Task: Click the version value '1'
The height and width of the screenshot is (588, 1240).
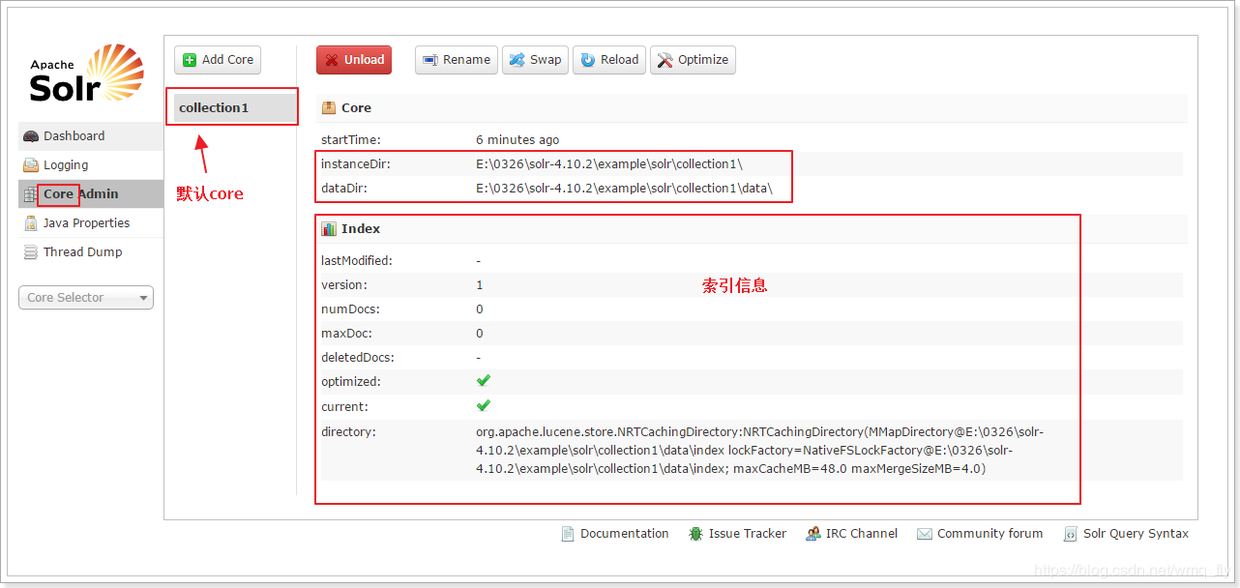Action: pos(480,285)
